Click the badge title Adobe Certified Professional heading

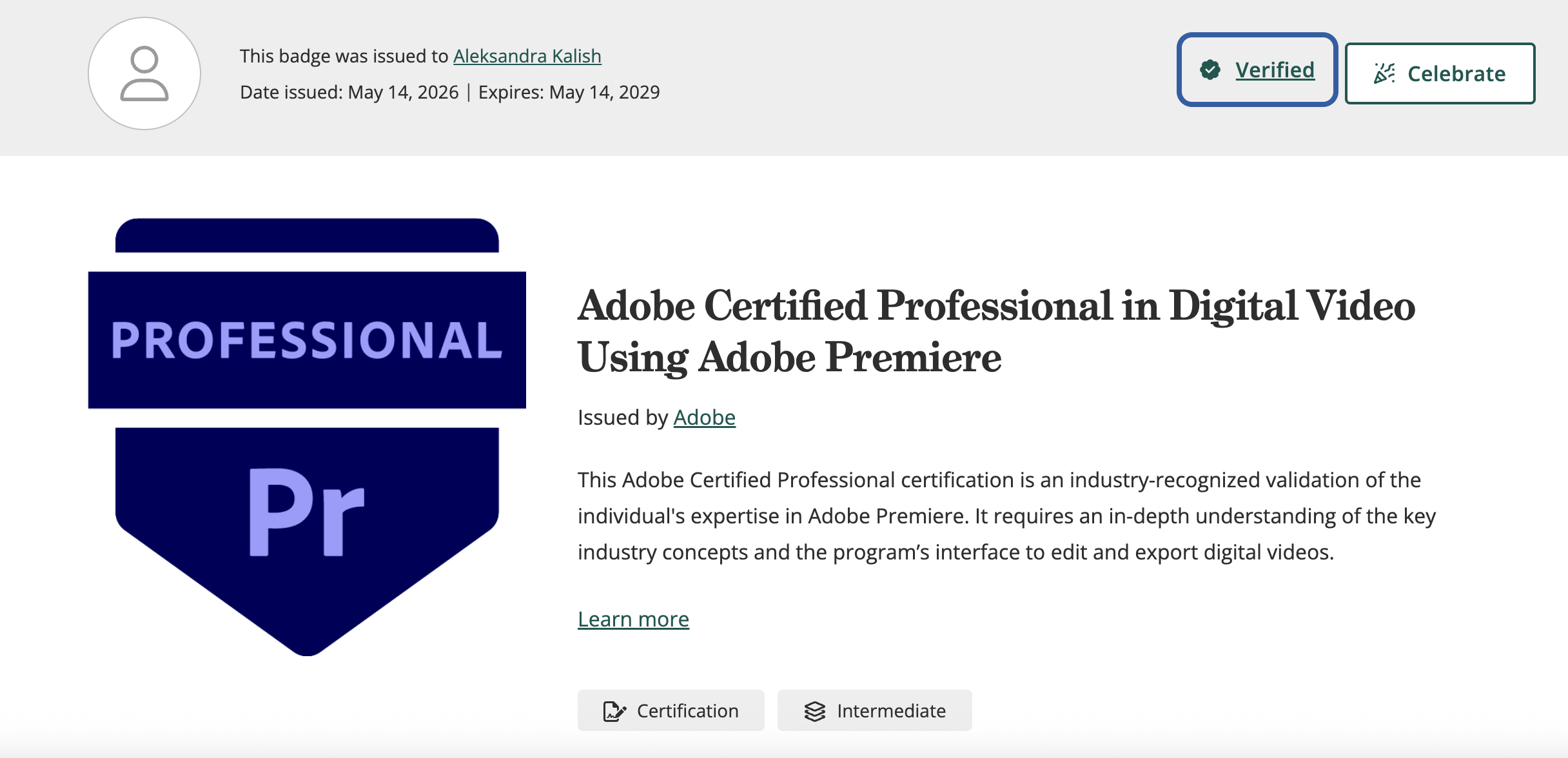click(x=997, y=331)
